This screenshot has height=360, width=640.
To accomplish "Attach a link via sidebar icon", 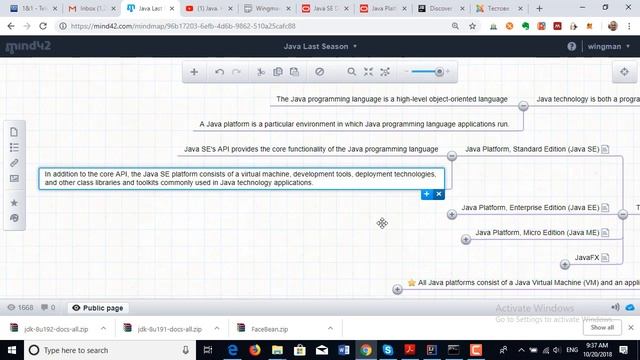I will pyautogui.click(x=14, y=163).
